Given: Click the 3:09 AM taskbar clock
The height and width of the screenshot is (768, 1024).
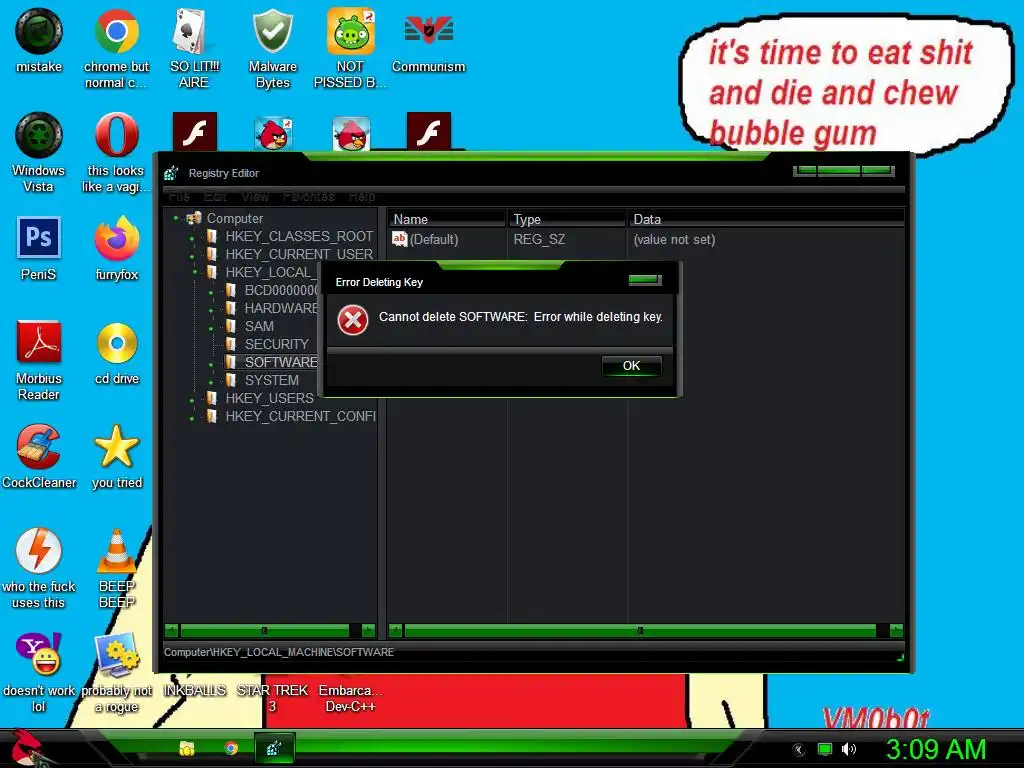Looking at the screenshot, I should 935,749.
